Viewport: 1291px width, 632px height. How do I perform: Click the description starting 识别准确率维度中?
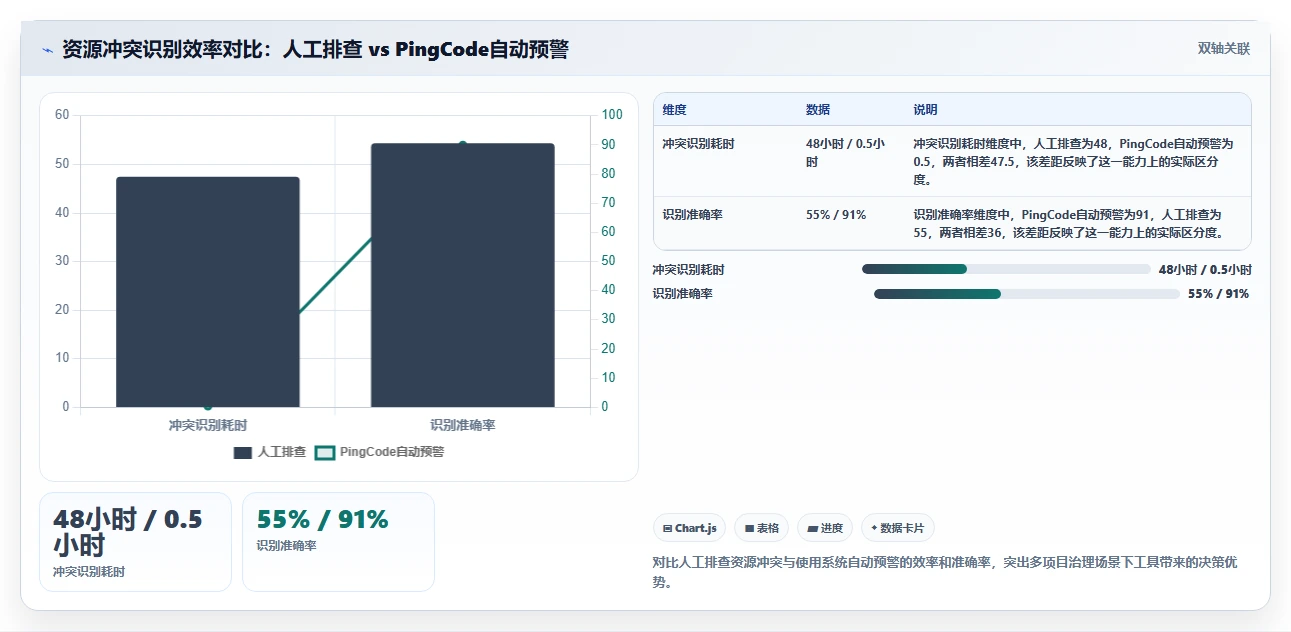click(1070, 224)
